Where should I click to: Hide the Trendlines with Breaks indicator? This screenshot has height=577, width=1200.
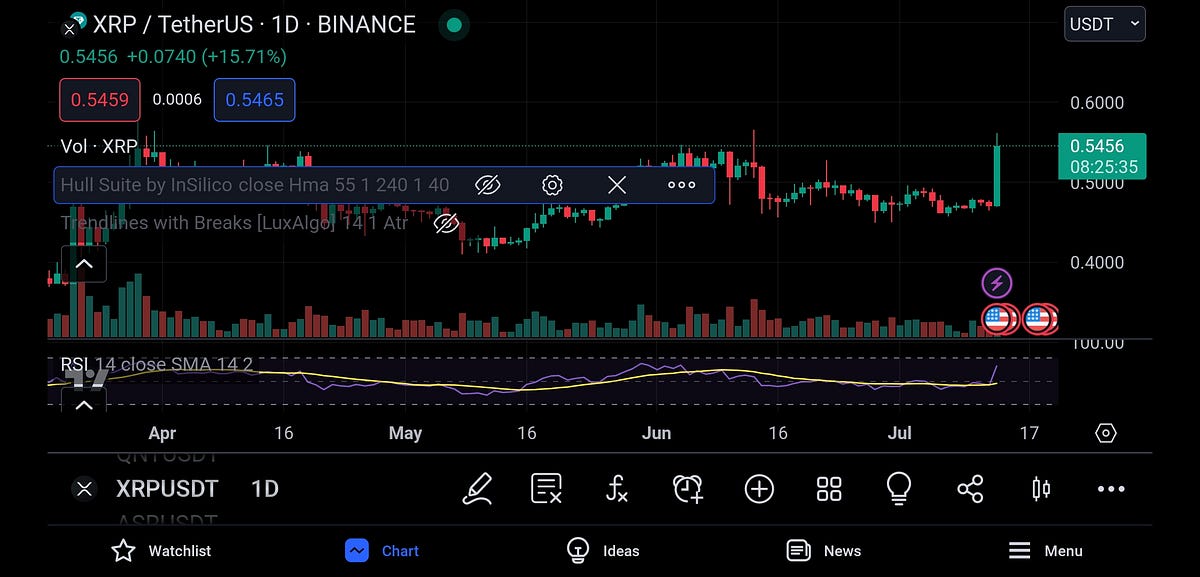point(446,223)
